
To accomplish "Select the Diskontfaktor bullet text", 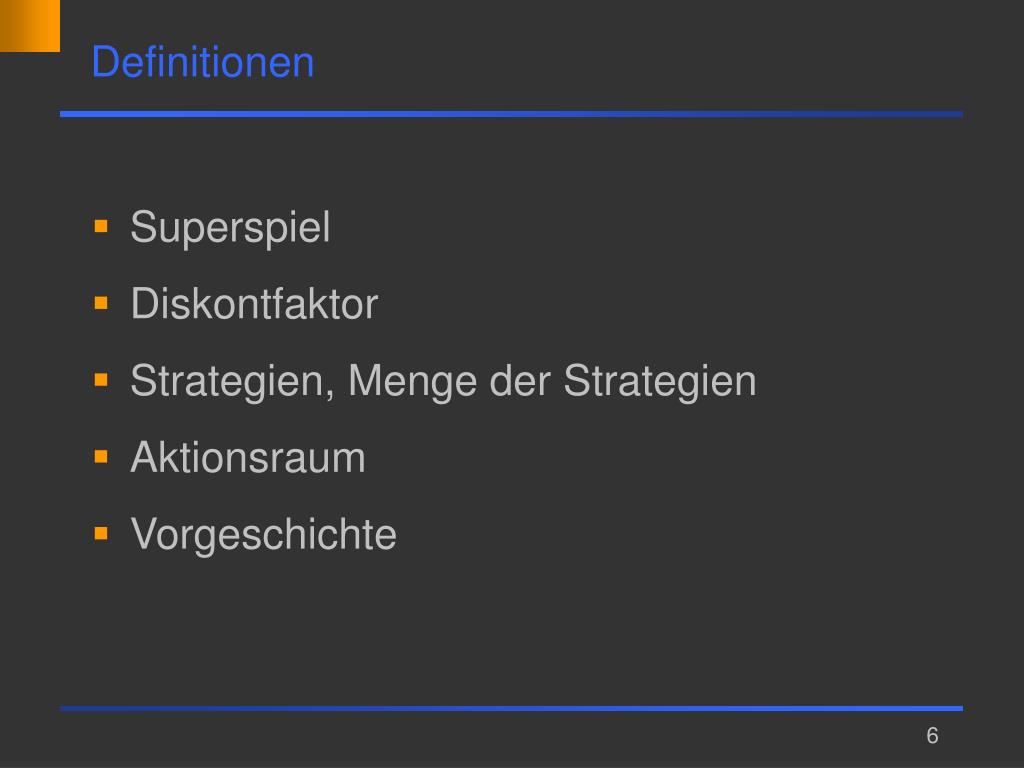I will 254,304.
